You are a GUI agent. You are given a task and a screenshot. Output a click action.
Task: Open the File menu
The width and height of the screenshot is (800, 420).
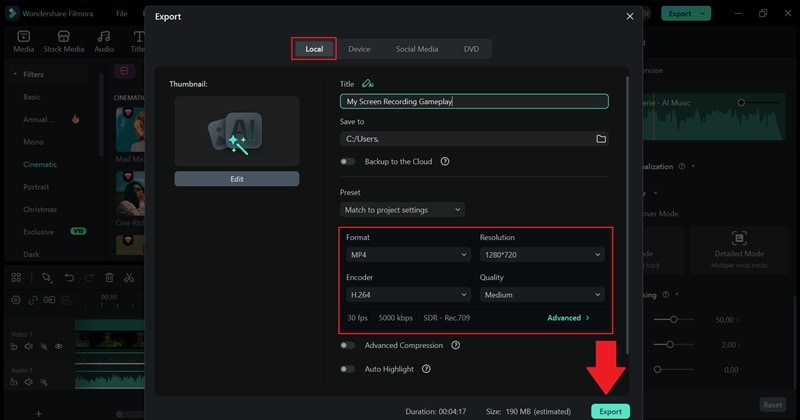coord(121,13)
